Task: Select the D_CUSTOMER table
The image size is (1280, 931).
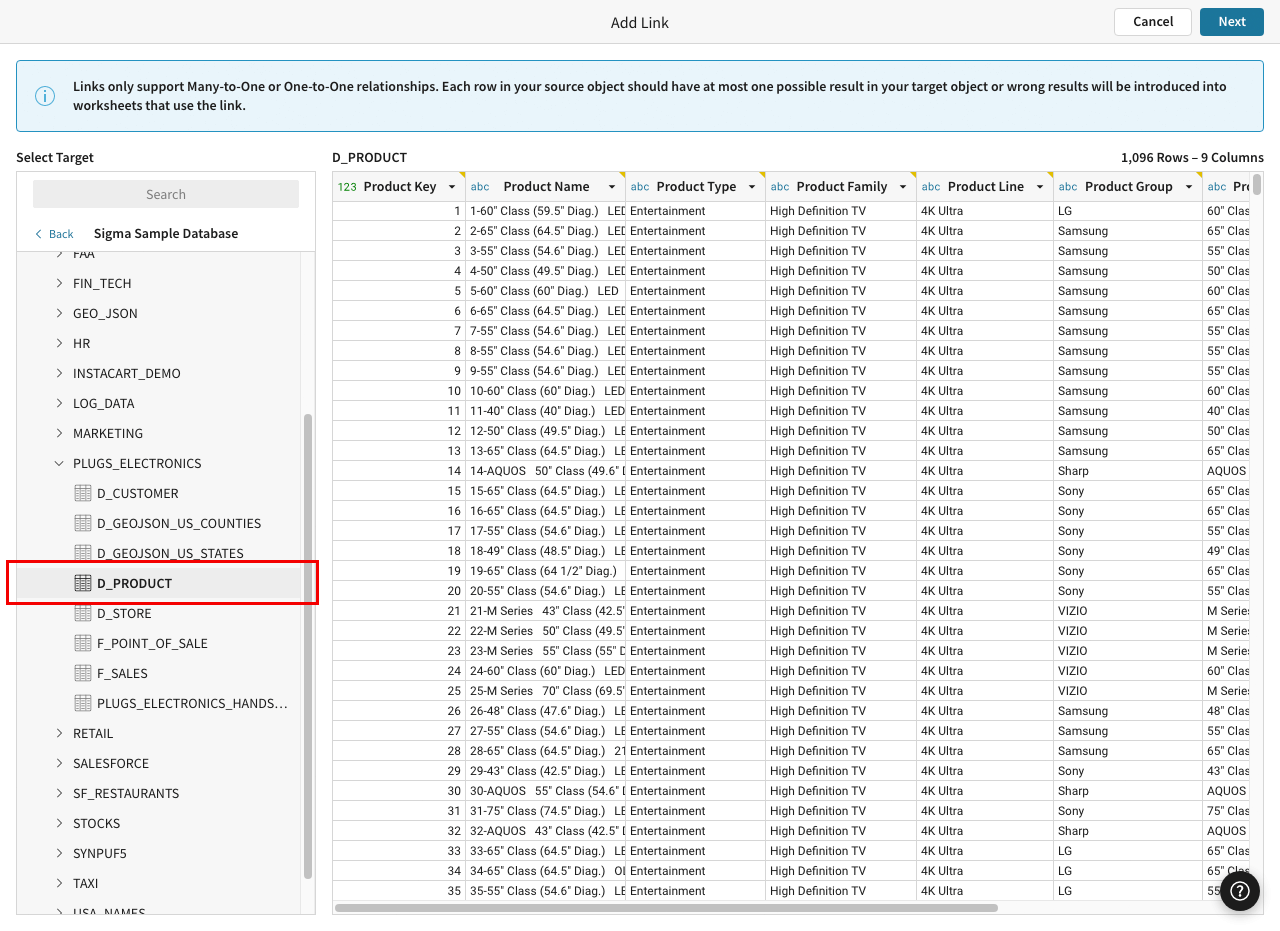Action: point(158,493)
